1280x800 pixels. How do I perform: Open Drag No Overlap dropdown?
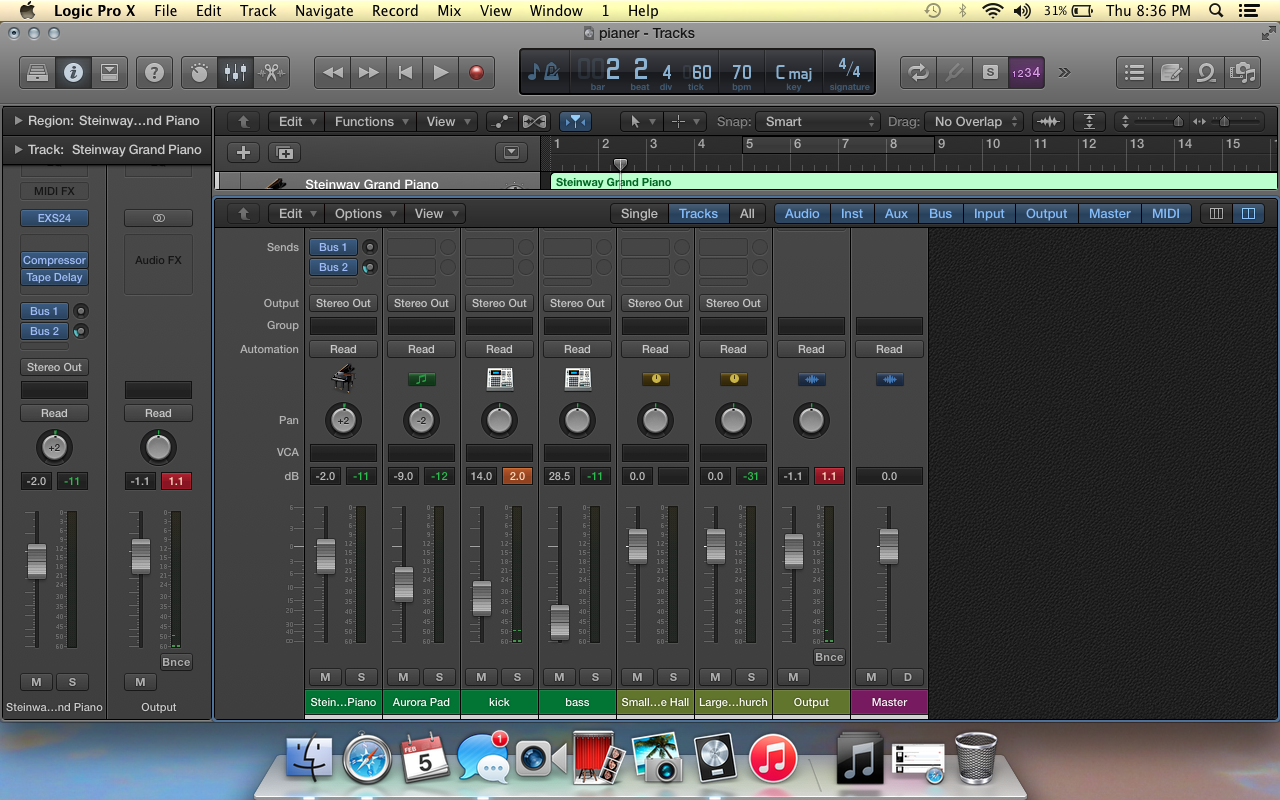click(x=974, y=121)
